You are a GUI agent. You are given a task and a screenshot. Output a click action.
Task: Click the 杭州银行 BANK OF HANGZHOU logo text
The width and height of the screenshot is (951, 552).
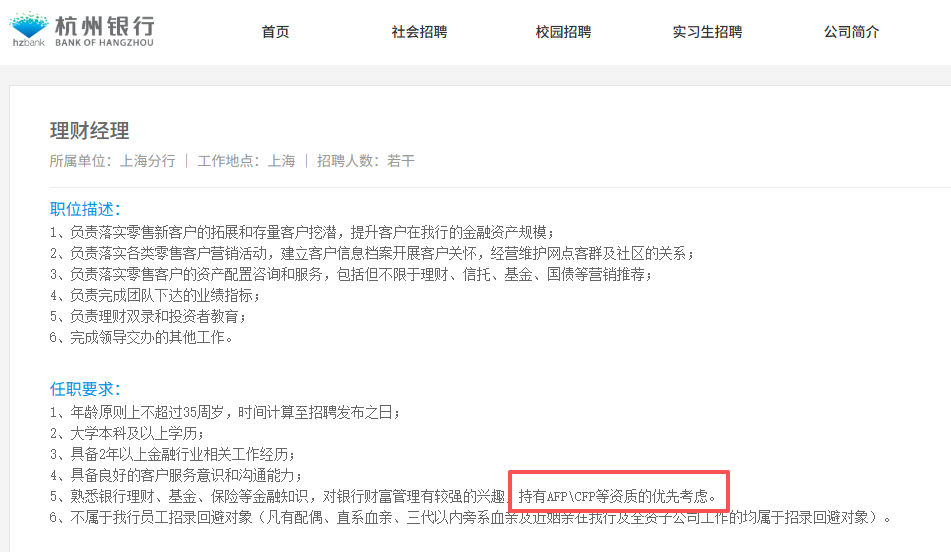click(x=104, y=31)
